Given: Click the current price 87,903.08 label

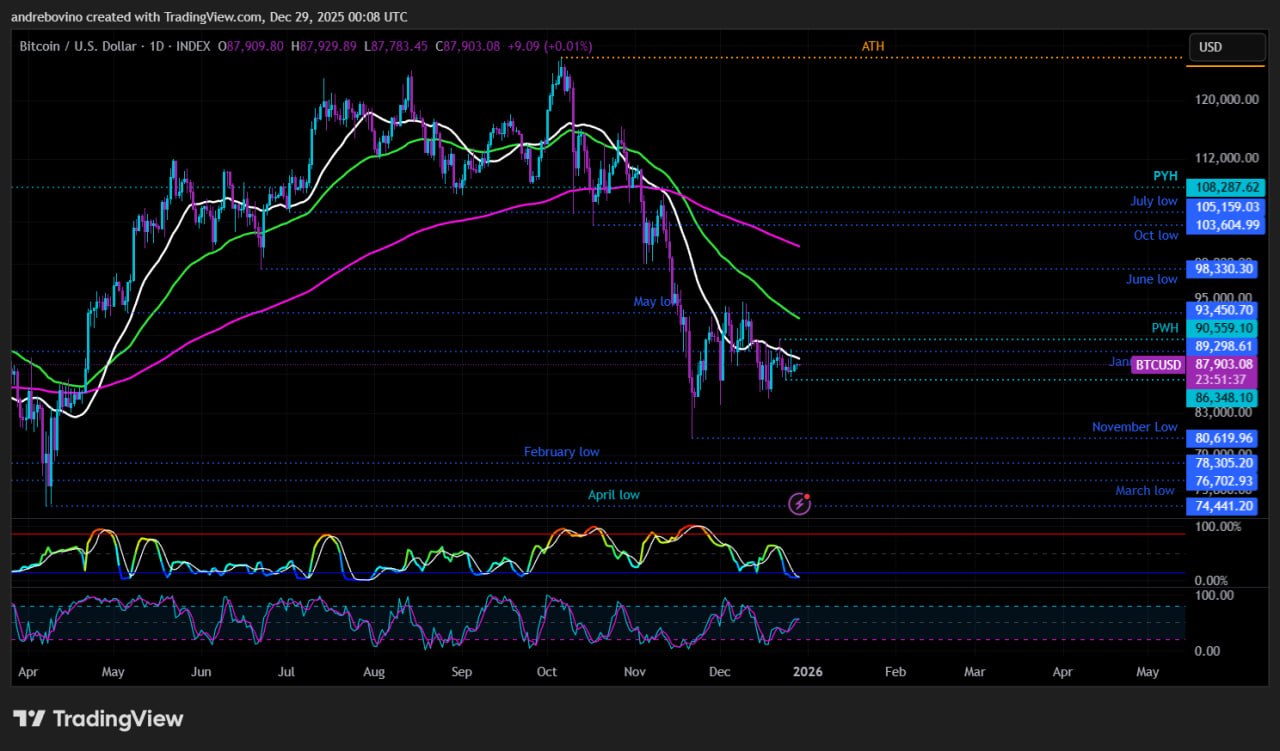Looking at the screenshot, I should tap(1225, 365).
